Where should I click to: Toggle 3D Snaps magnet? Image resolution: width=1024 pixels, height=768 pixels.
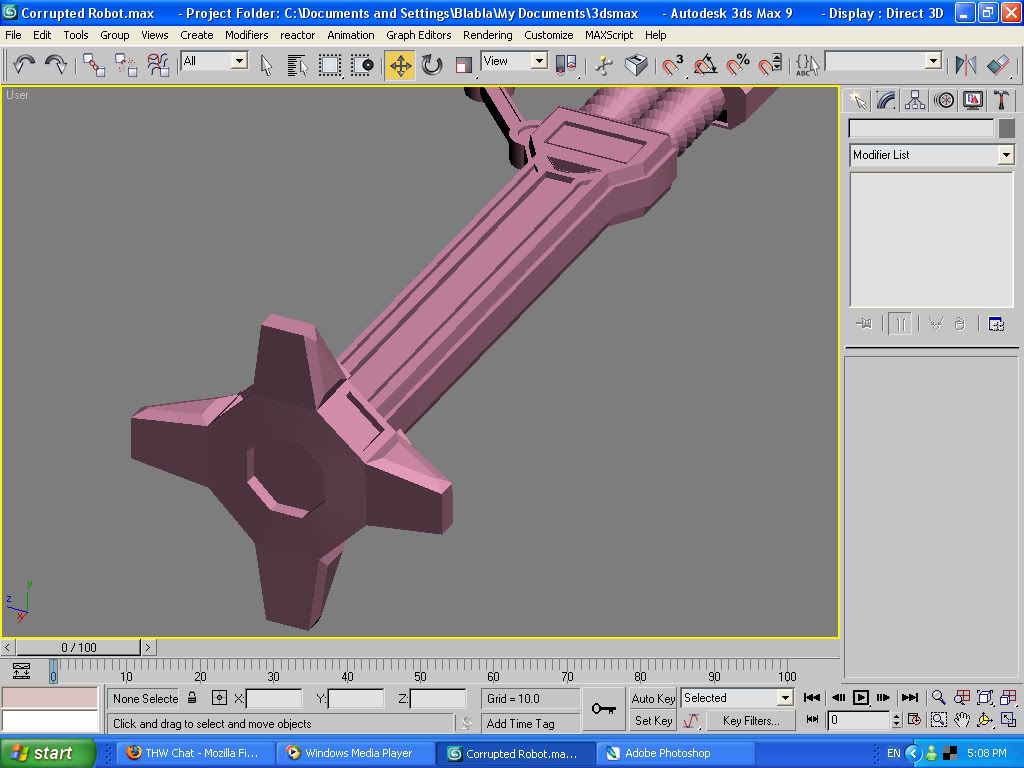click(673, 65)
